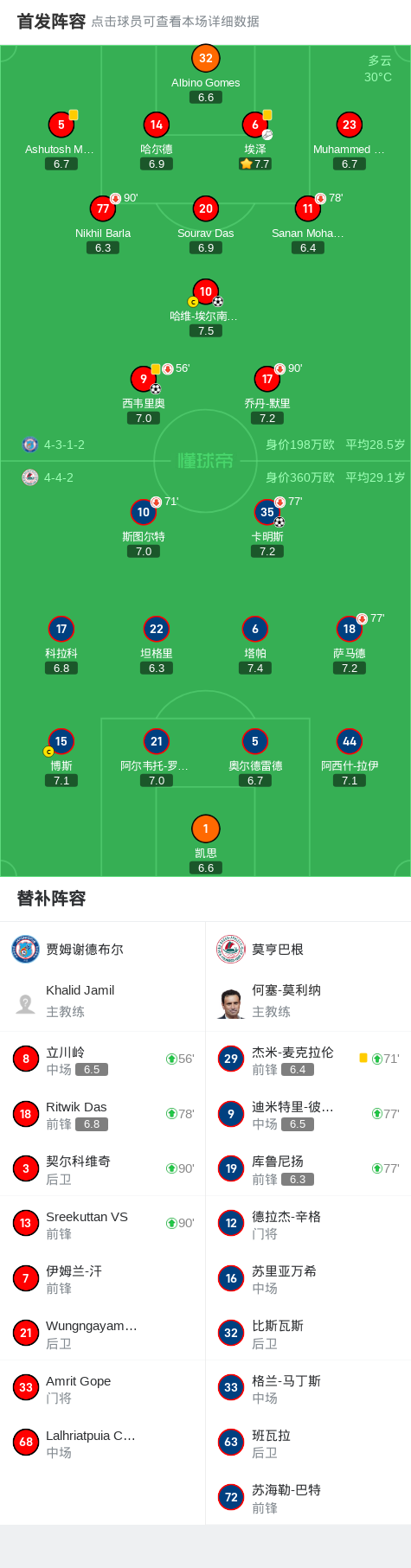
Task: Open number 77 Nikhil Barla player badge
Action: (103, 208)
